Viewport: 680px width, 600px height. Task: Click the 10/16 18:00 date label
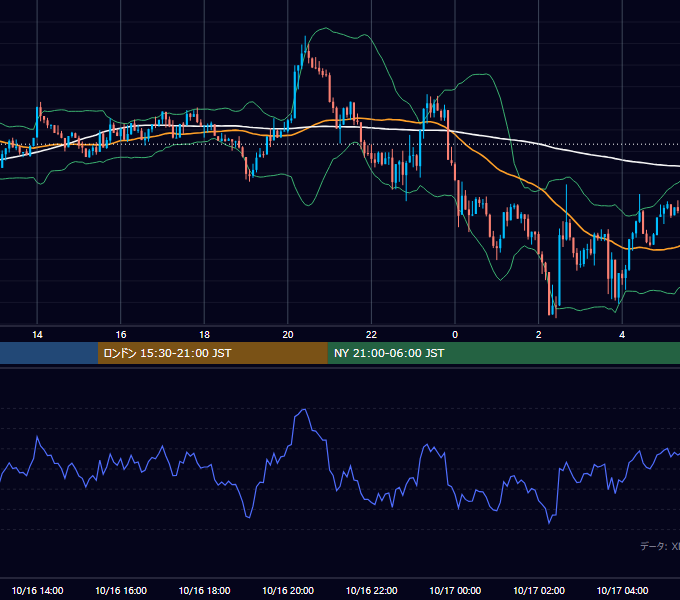coord(204,590)
